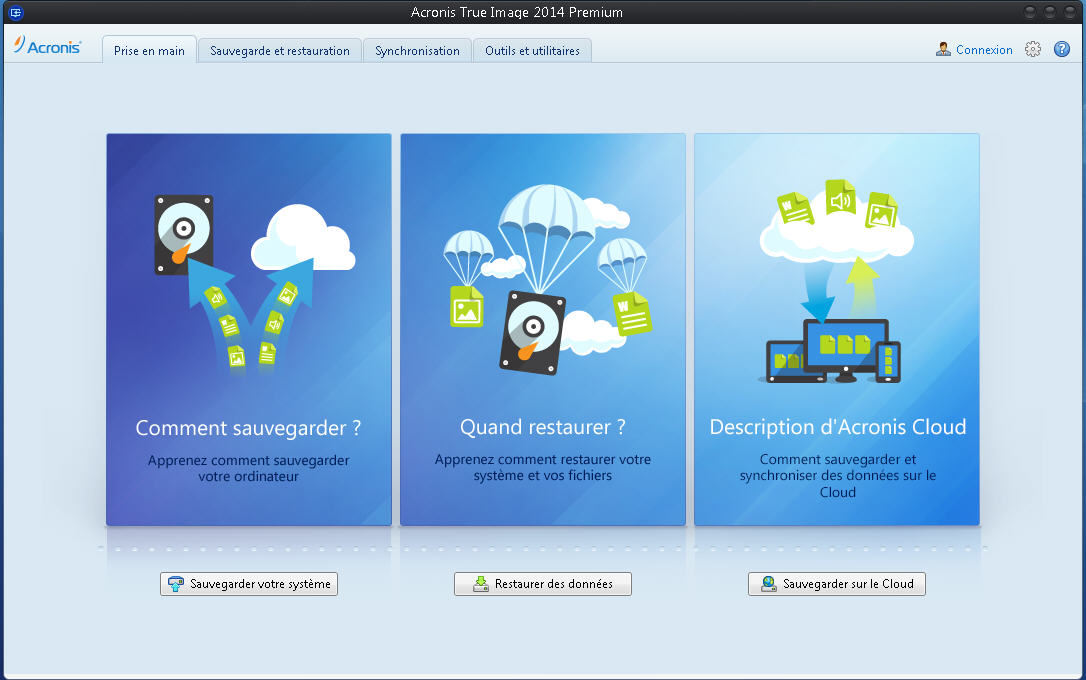This screenshot has height=680, width=1086.
Task: Open the Synchronisation tab
Action: click(417, 51)
